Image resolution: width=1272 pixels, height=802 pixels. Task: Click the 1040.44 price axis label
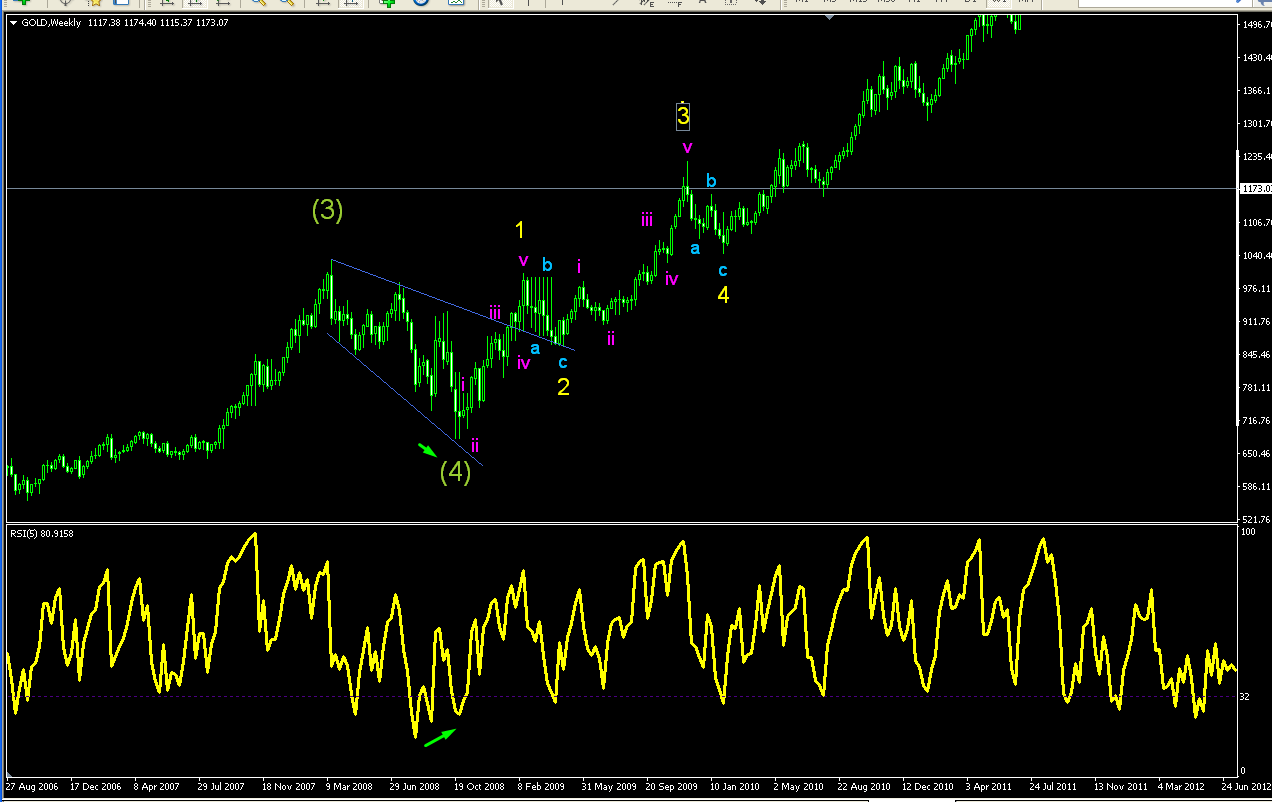1255,256
